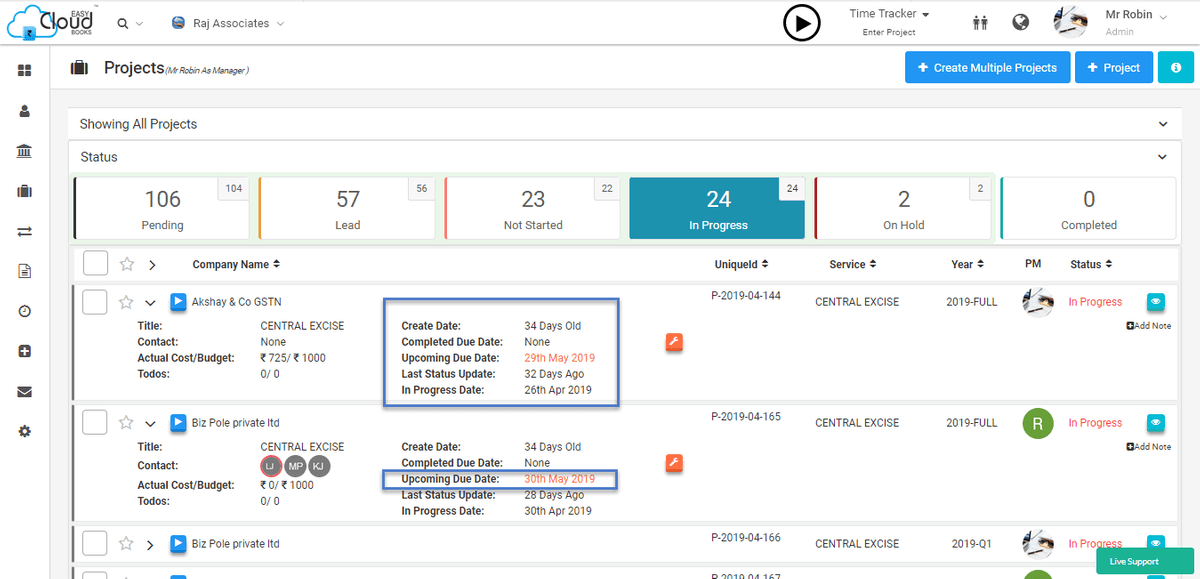Select the Pending projects filter
The image size is (1200, 579).
162,208
